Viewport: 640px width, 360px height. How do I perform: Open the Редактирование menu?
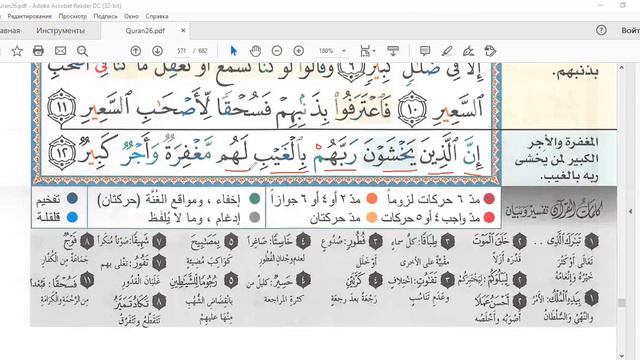pyautogui.click(x=29, y=16)
